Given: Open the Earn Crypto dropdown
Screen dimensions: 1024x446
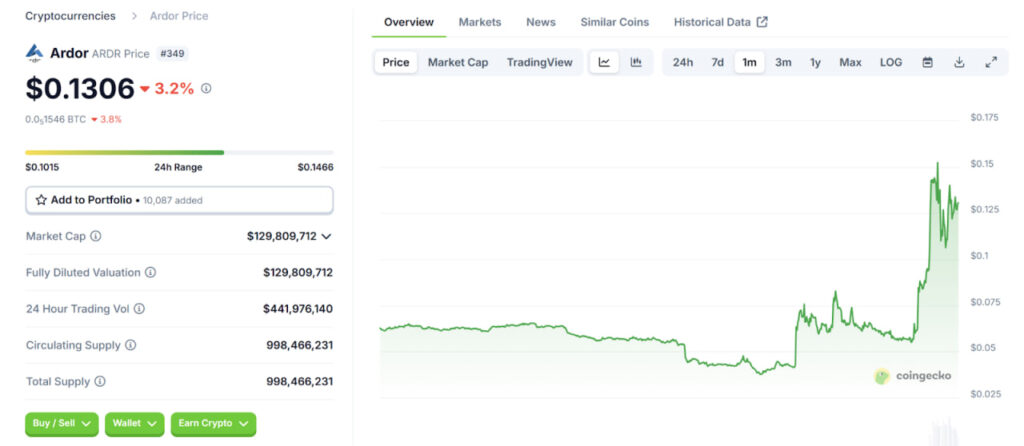Looking at the screenshot, I should (x=213, y=424).
